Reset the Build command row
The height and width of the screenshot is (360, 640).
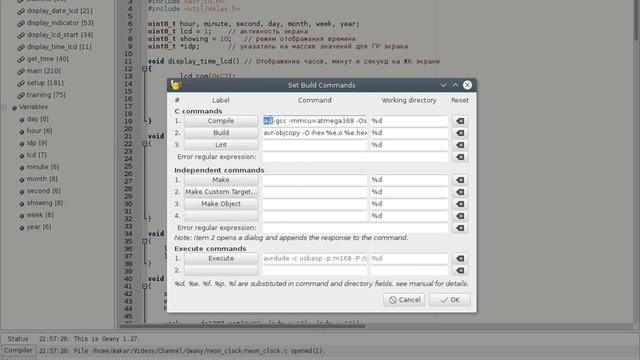coord(460,133)
